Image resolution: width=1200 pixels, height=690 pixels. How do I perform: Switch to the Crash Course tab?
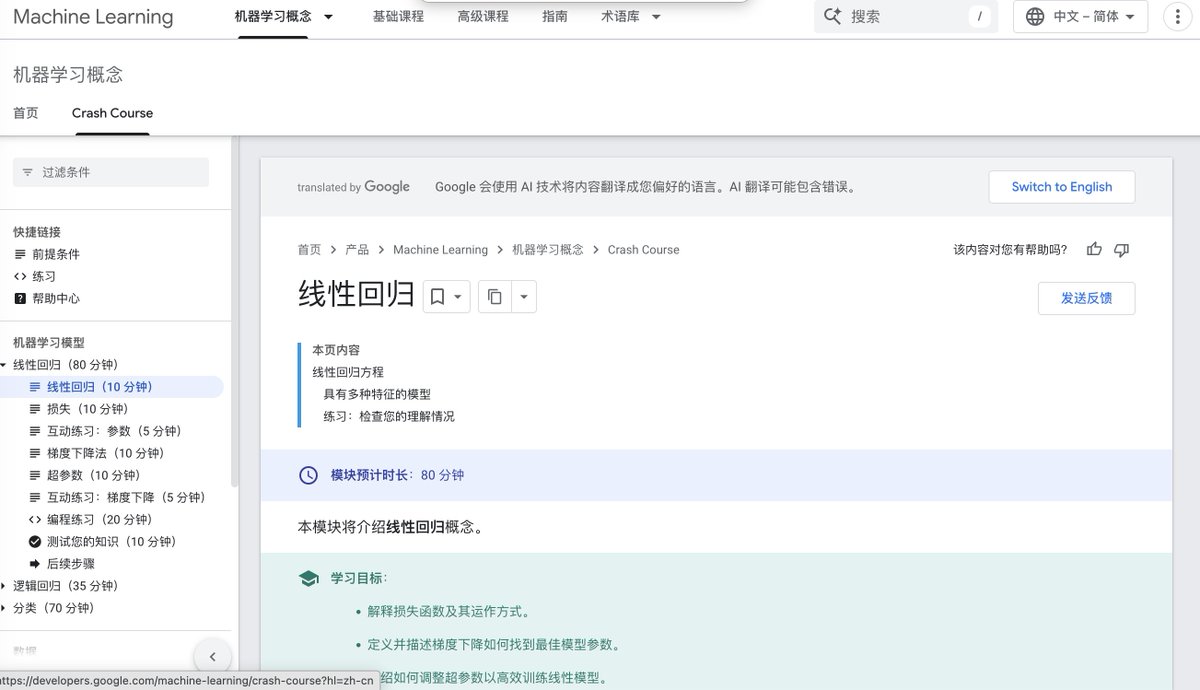[112, 113]
